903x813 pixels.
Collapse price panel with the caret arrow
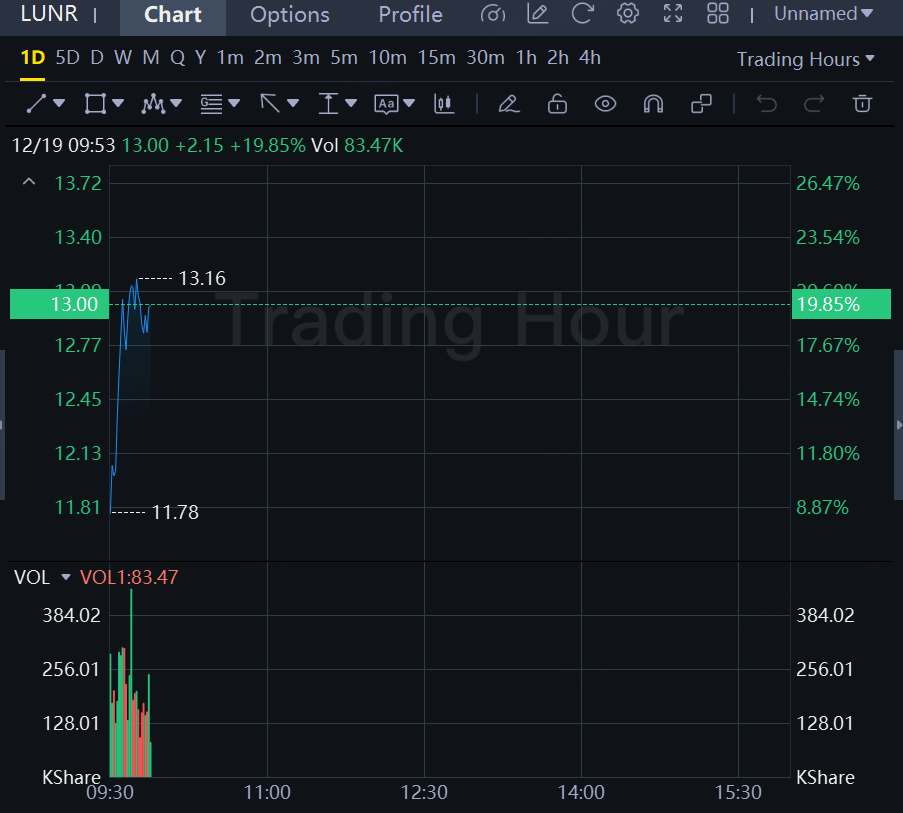(x=29, y=182)
